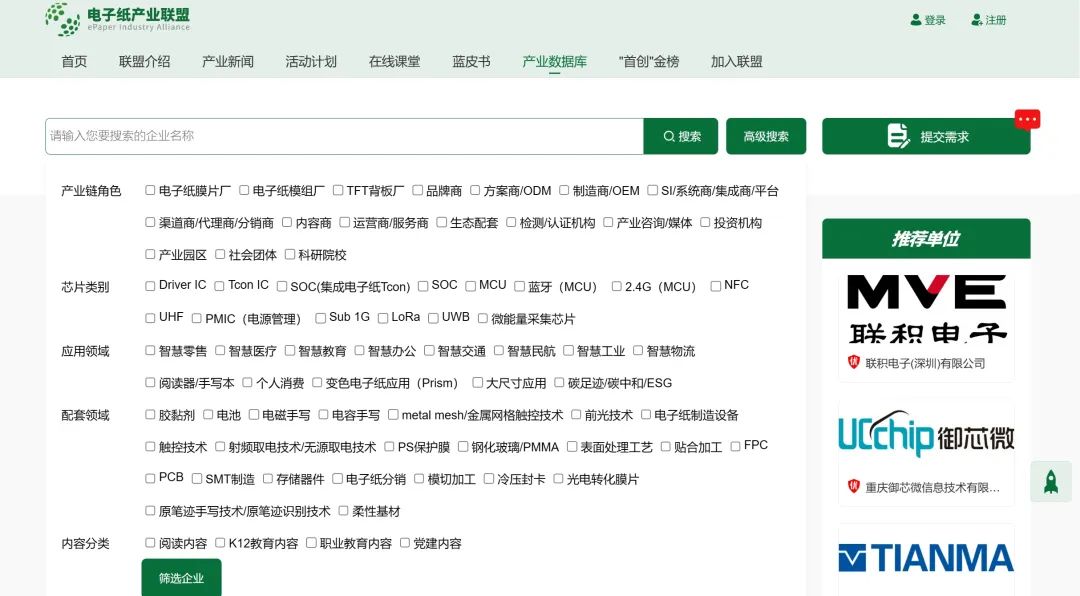Click the magnifier icon on 搜索 button
This screenshot has height=596, width=1080.
click(668, 137)
